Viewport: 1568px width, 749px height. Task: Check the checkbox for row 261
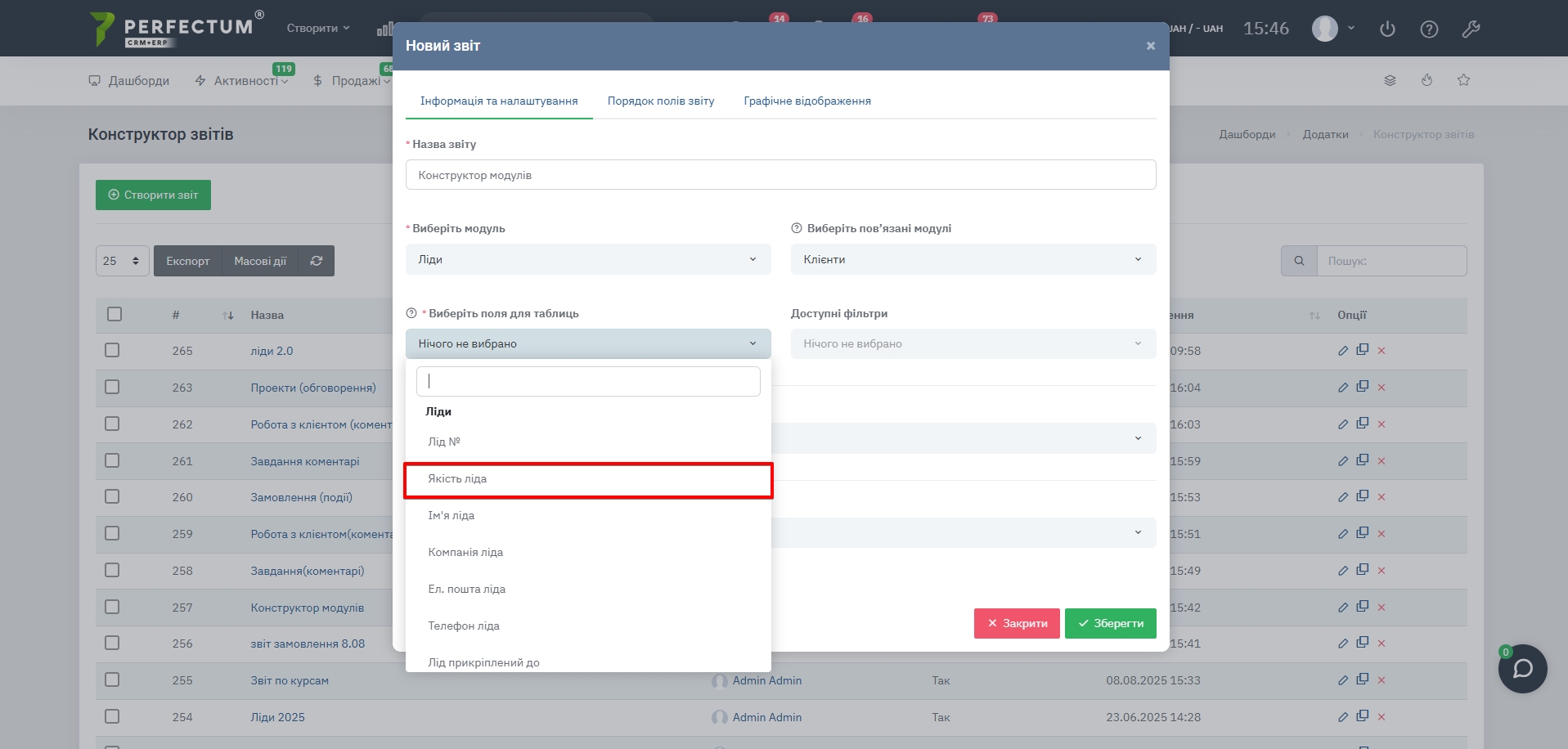[x=112, y=460]
